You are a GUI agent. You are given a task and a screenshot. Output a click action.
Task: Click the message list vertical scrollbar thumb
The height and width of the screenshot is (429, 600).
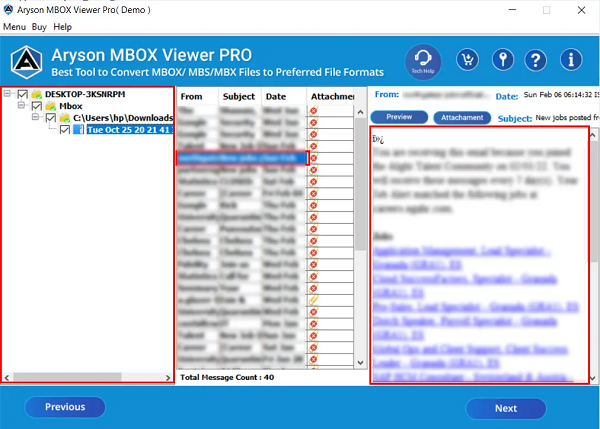tap(360, 184)
